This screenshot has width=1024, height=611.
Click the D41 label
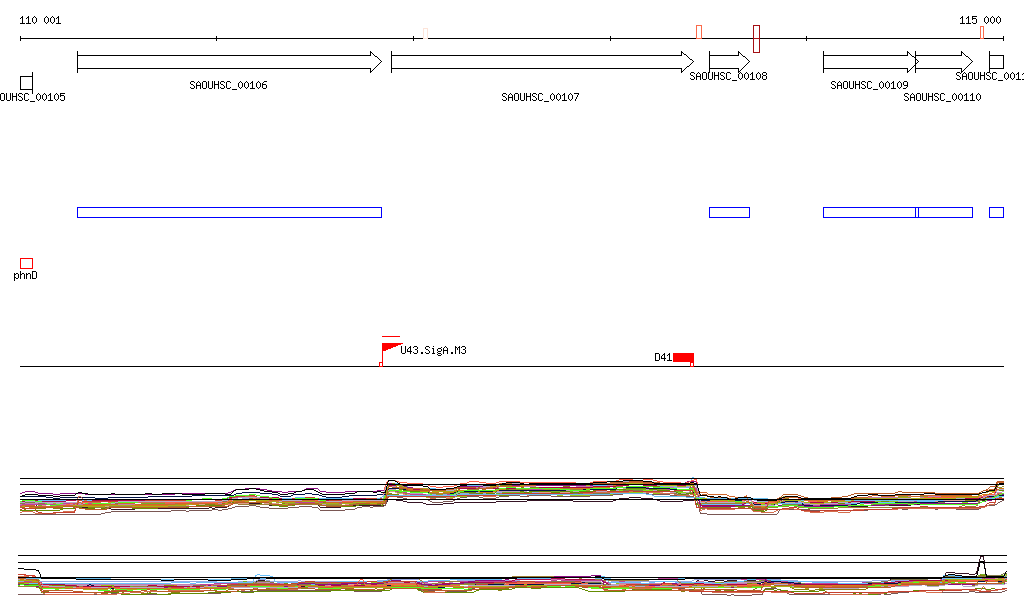click(x=663, y=358)
